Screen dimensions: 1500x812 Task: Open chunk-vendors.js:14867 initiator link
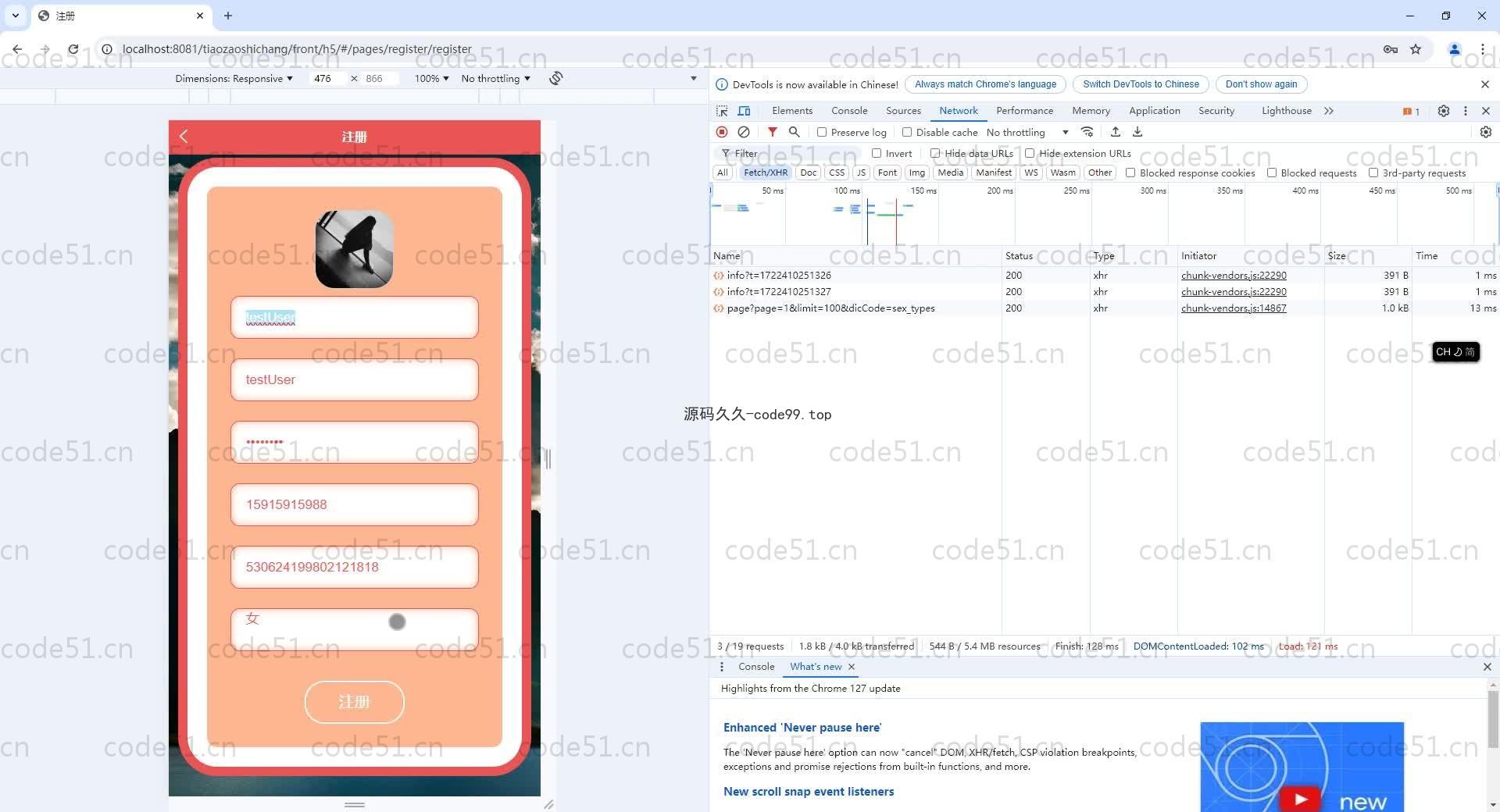click(1234, 308)
